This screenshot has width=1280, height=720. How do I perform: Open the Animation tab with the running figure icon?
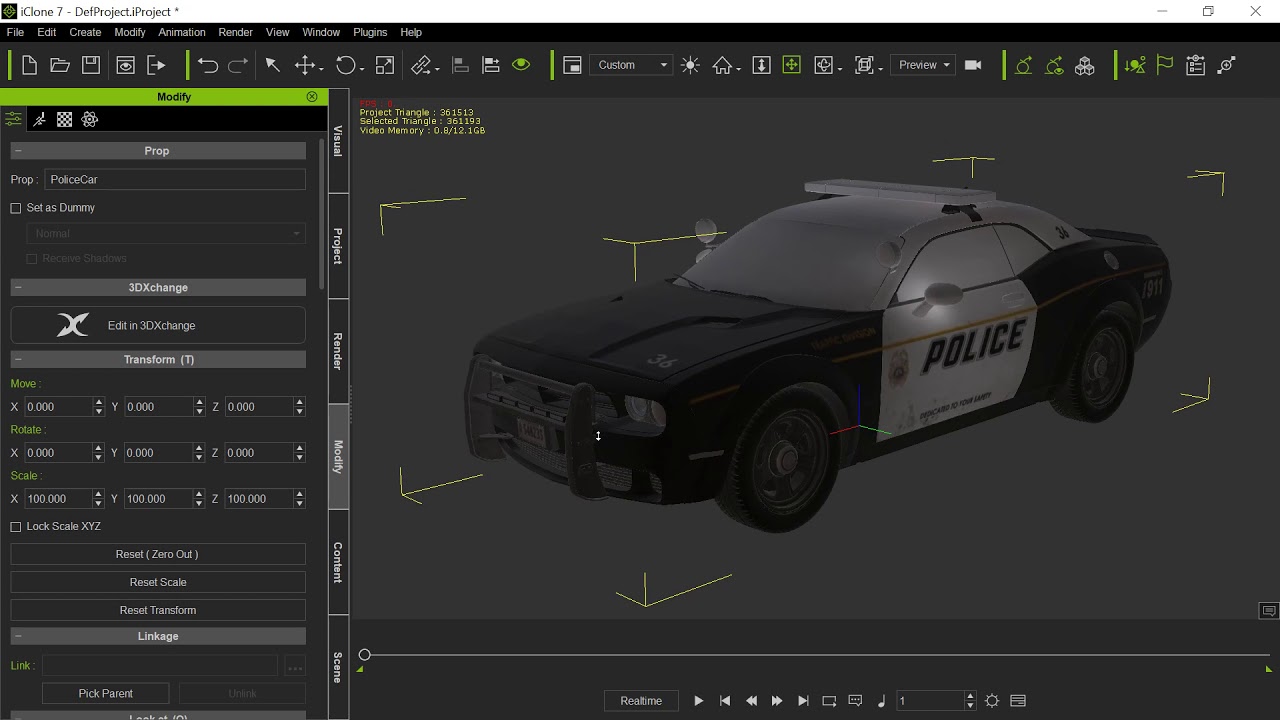point(39,119)
